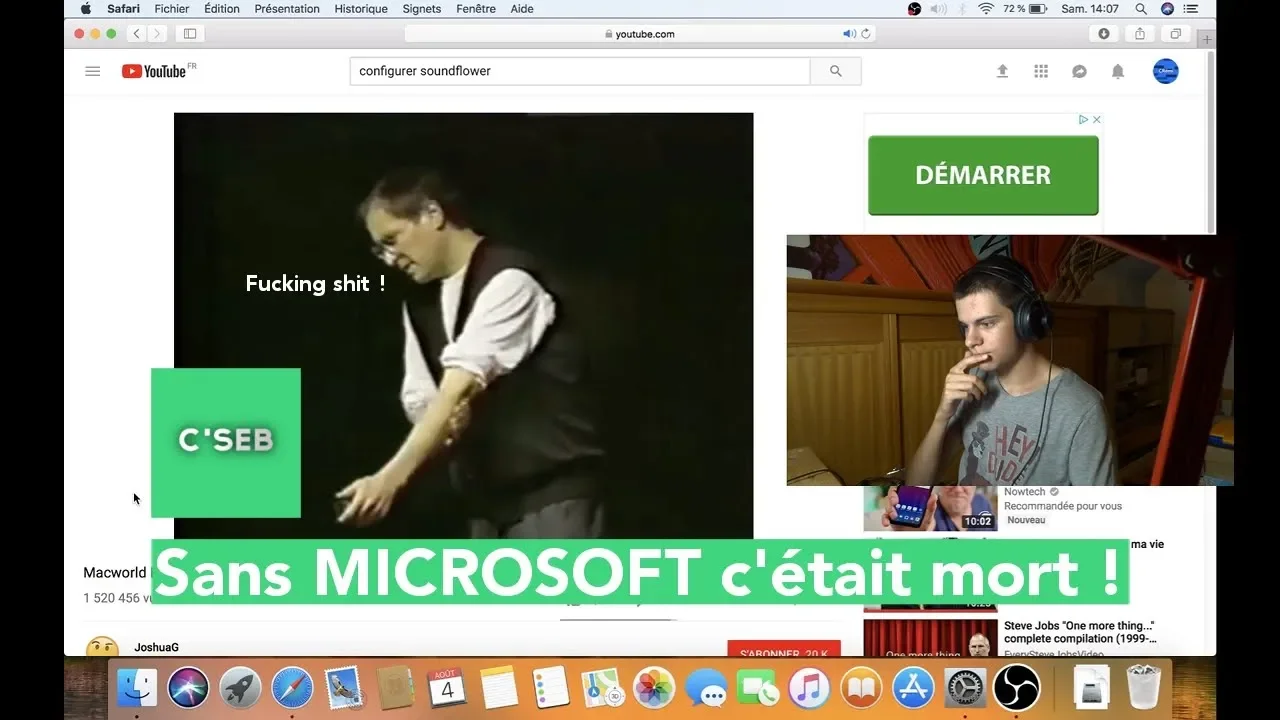
Task: Open FaceTime in the Dock
Action: click(758, 687)
